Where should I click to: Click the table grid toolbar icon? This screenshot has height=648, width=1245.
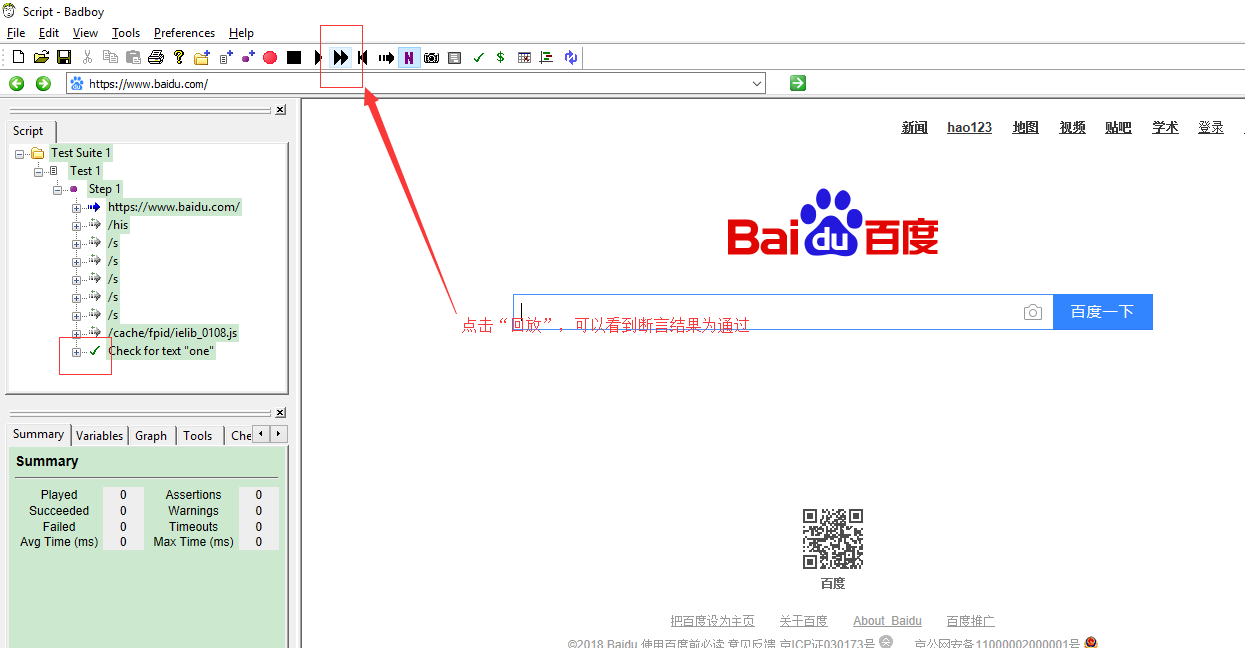[x=524, y=58]
